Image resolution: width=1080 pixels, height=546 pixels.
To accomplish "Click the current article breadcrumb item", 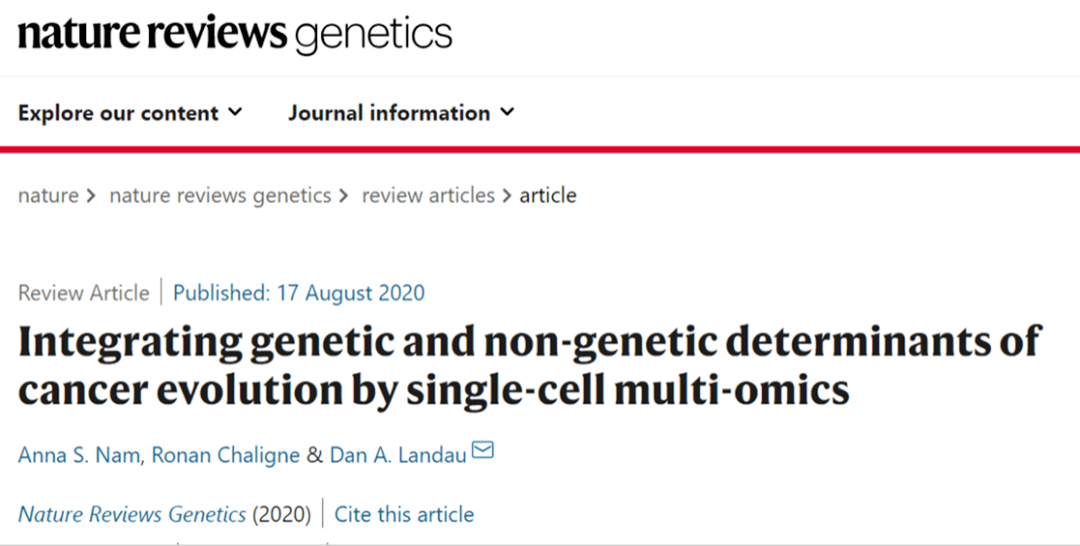I will [548, 195].
